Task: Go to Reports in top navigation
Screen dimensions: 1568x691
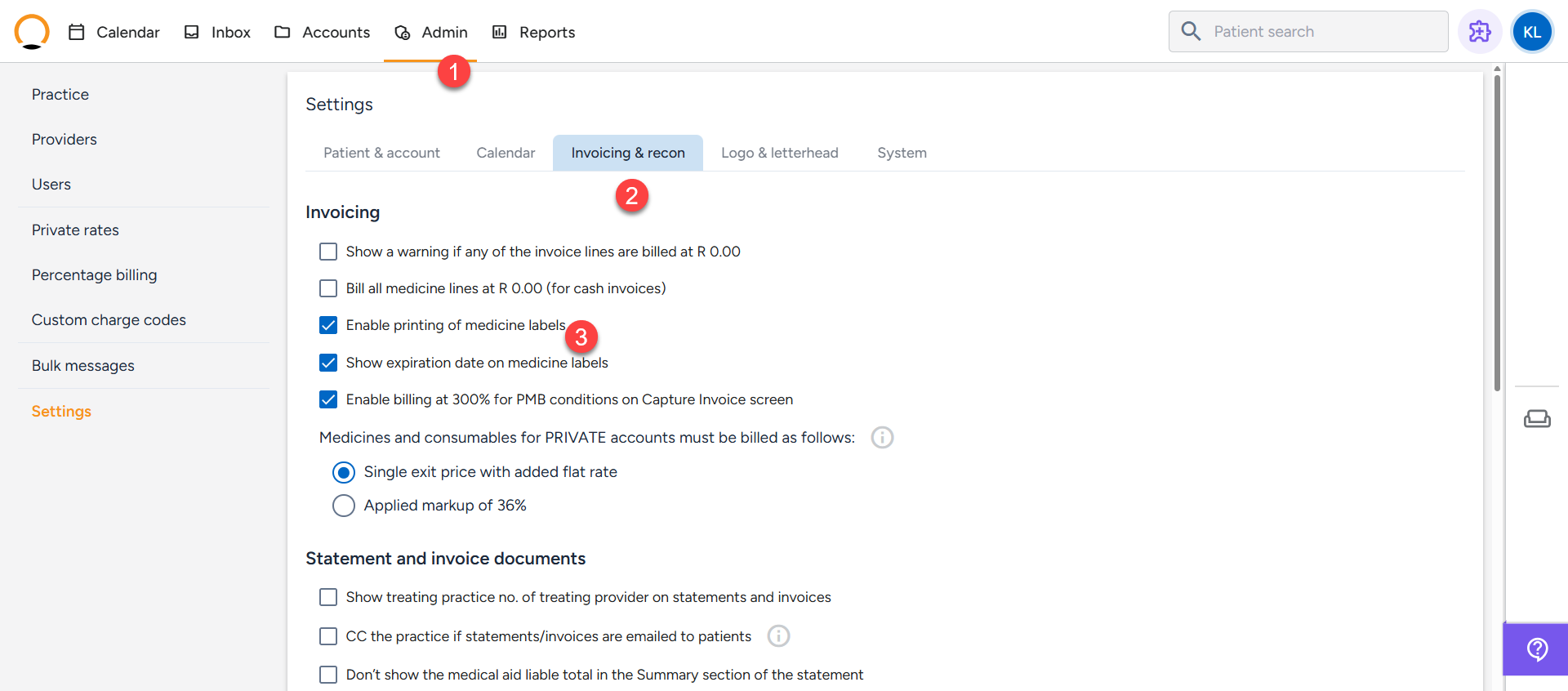Action: 533,32
